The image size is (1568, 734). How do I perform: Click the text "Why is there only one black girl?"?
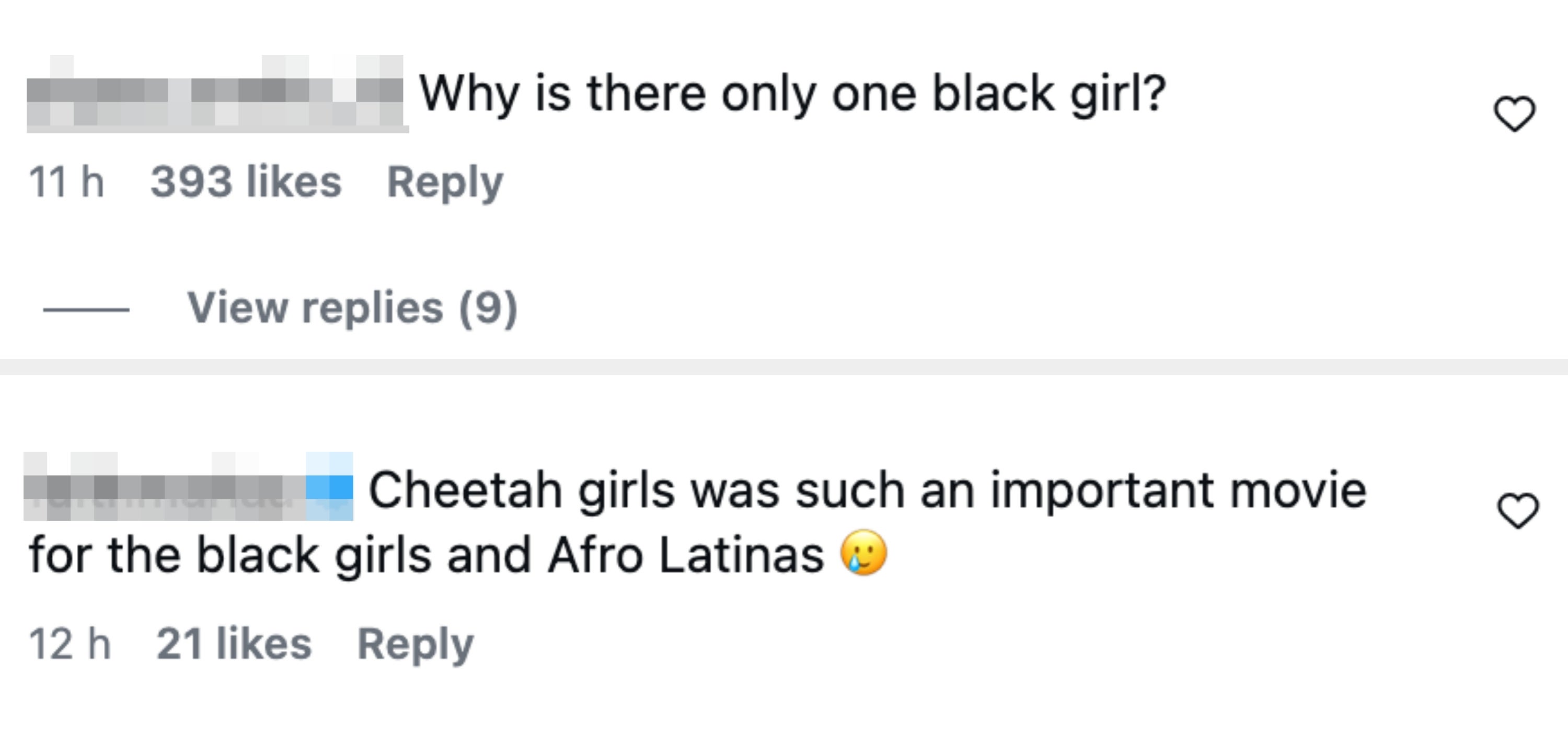[792, 94]
